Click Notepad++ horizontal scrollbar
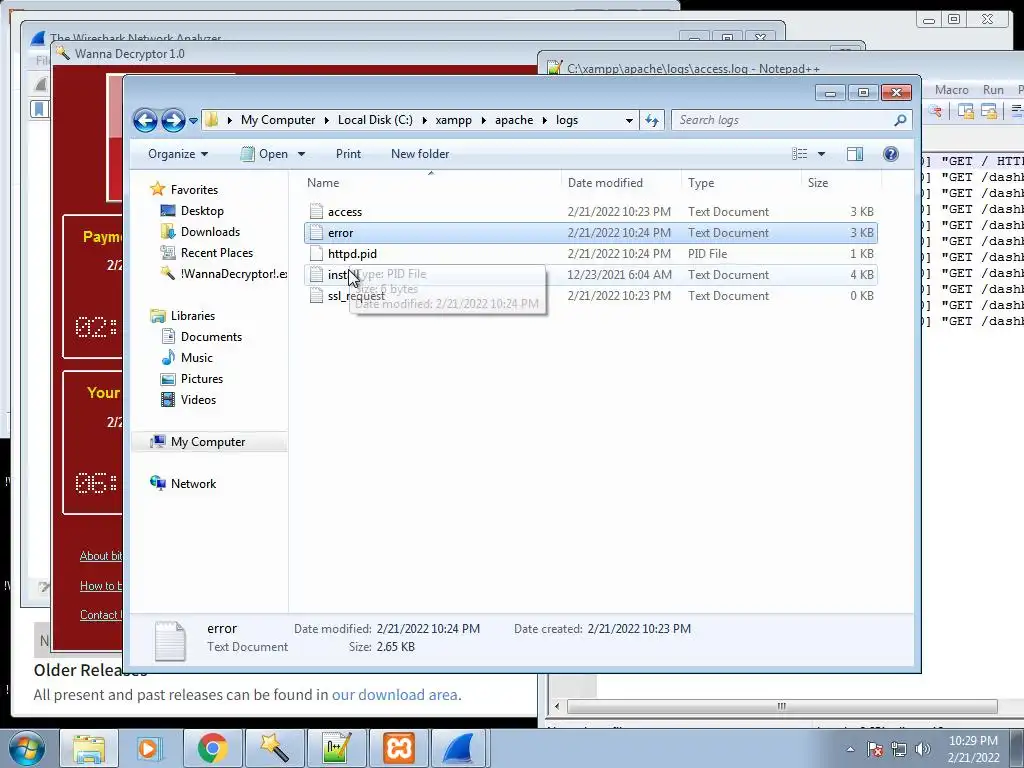The image size is (1024, 768). pos(782,706)
